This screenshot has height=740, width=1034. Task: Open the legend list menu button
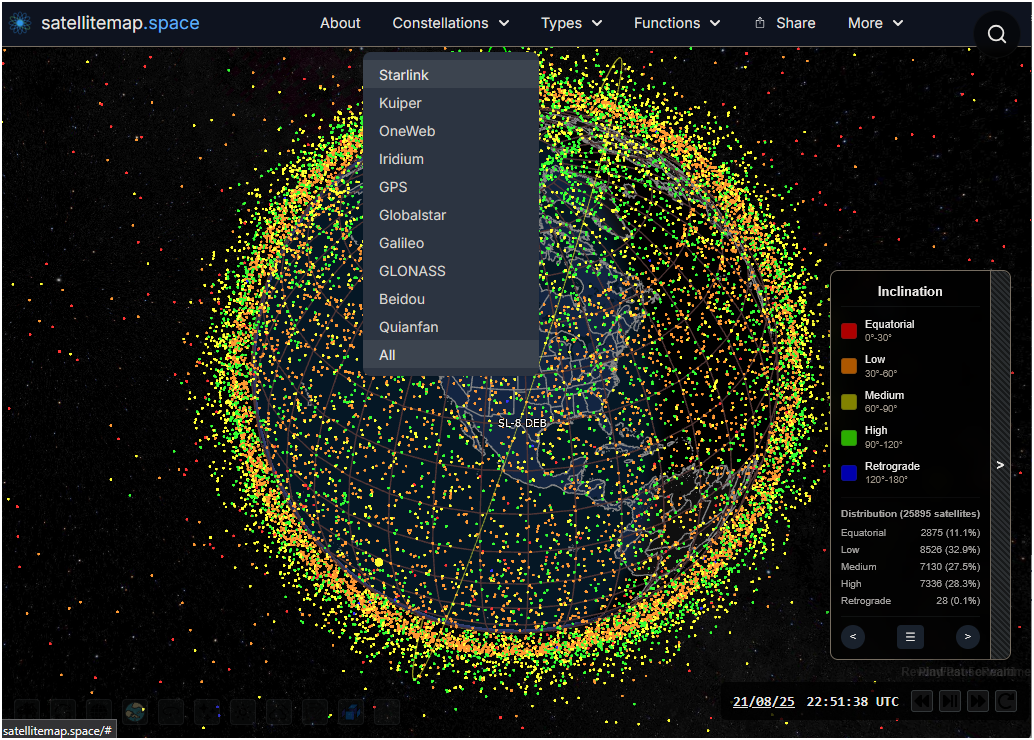[910, 636]
